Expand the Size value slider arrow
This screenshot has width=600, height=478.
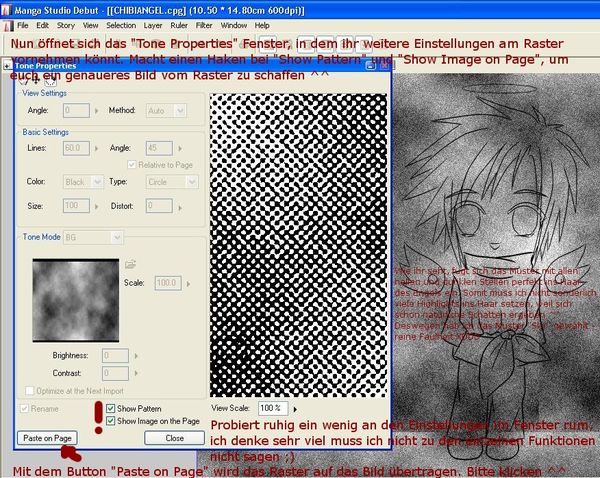coord(96,206)
